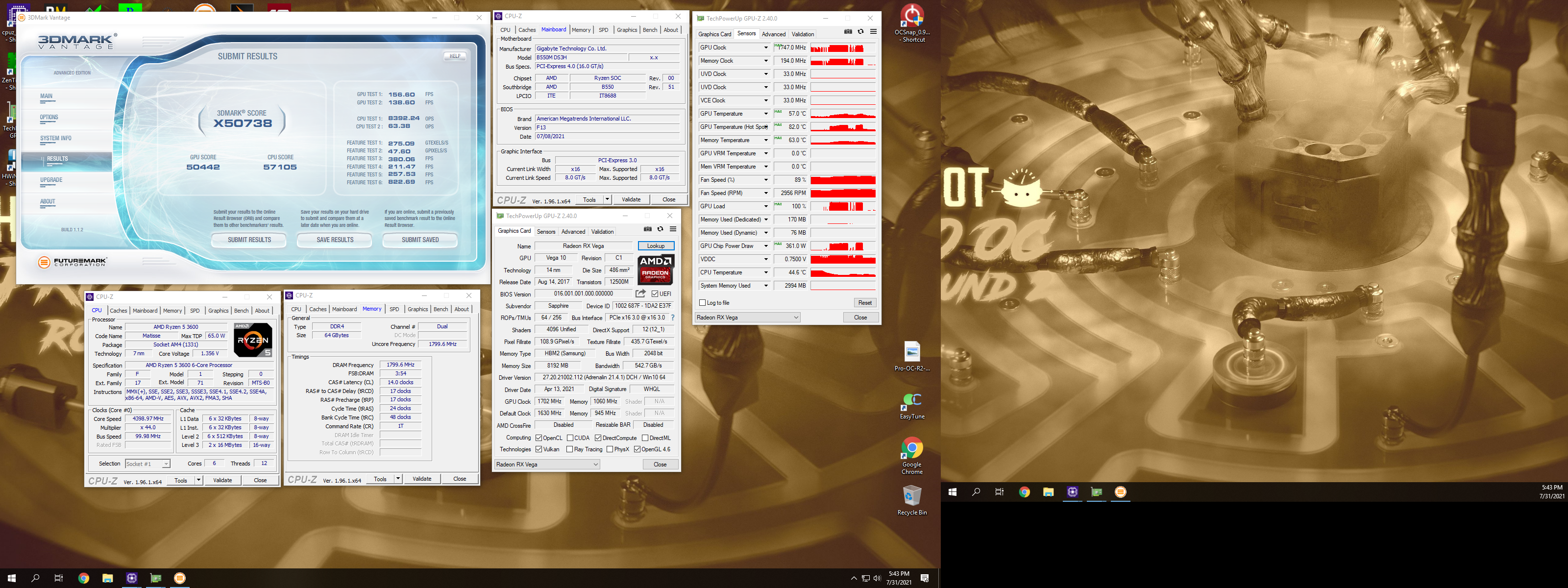This screenshot has width=1568, height=588.
Task: Open GPU Clock sensor dropdown arrow
Action: tap(766, 48)
